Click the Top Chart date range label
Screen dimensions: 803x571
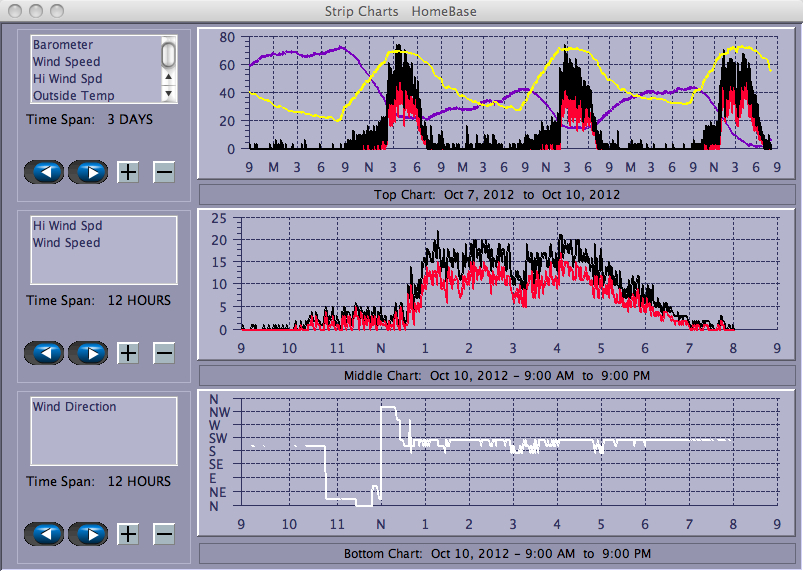coord(497,194)
